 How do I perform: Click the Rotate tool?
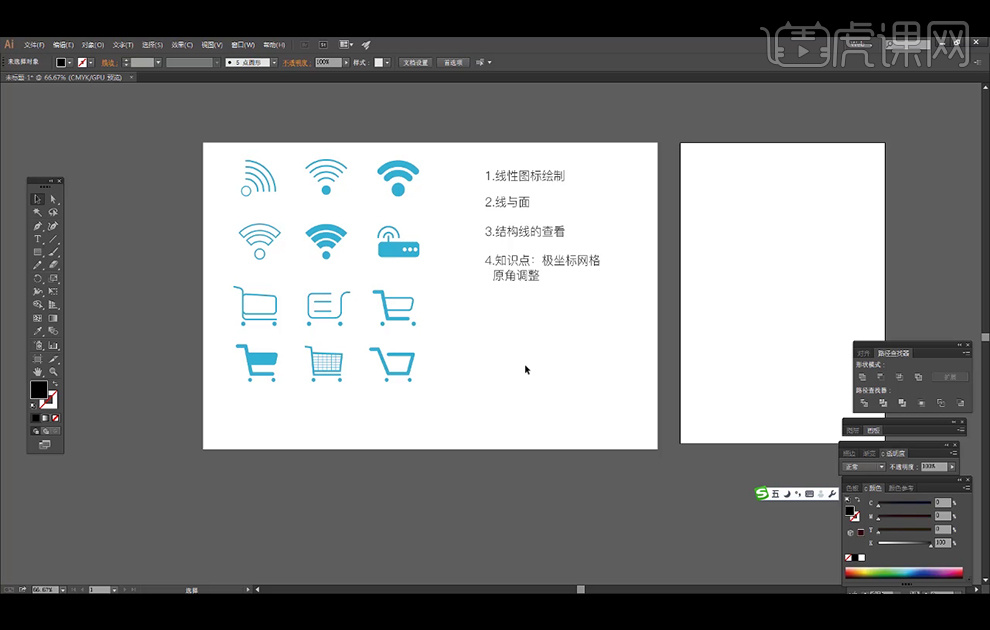pyautogui.click(x=38, y=278)
